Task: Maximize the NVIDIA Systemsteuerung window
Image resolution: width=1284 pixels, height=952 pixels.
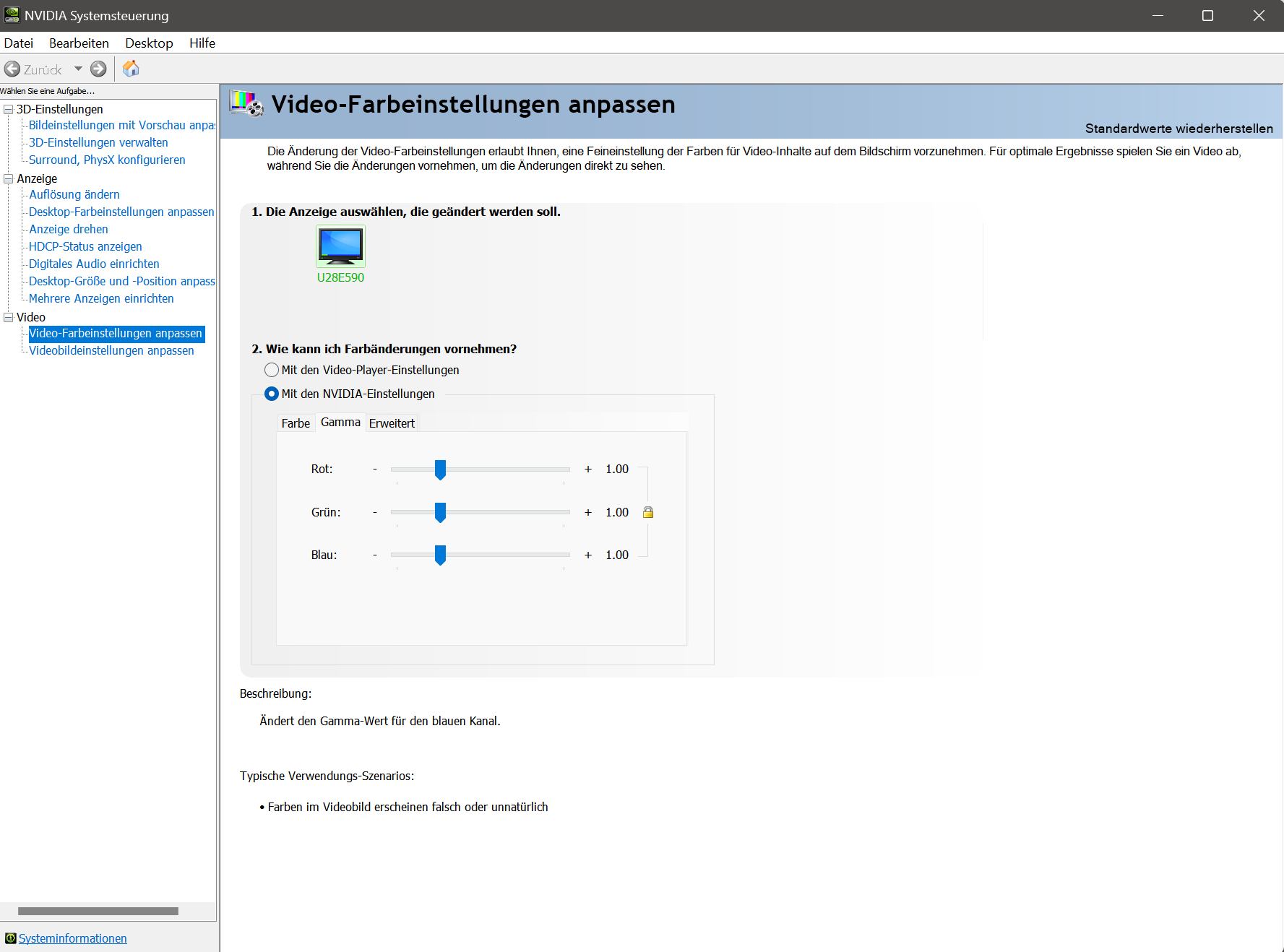Action: point(1207,16)
